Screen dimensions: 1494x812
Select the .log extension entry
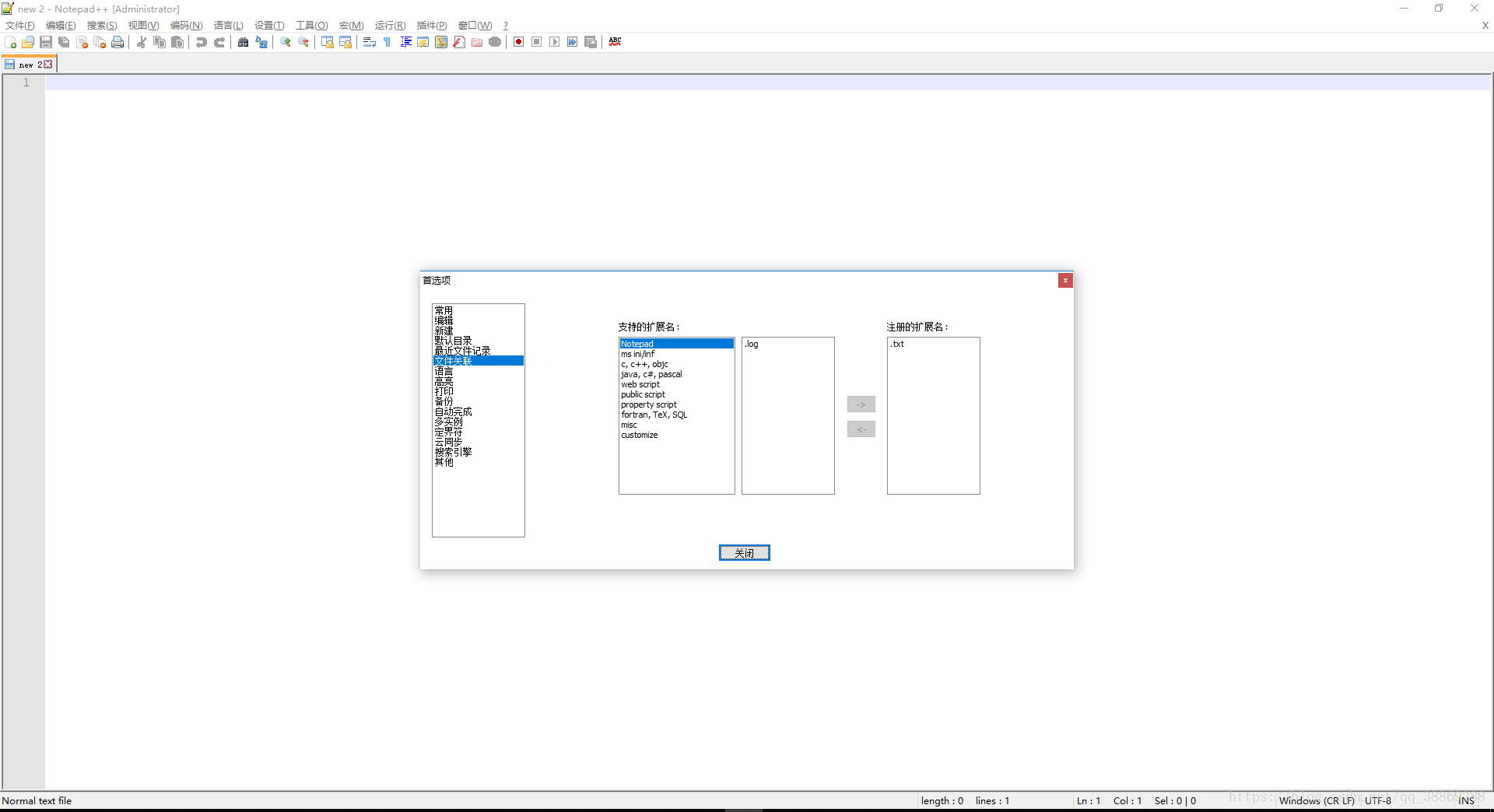pos(752,344)
